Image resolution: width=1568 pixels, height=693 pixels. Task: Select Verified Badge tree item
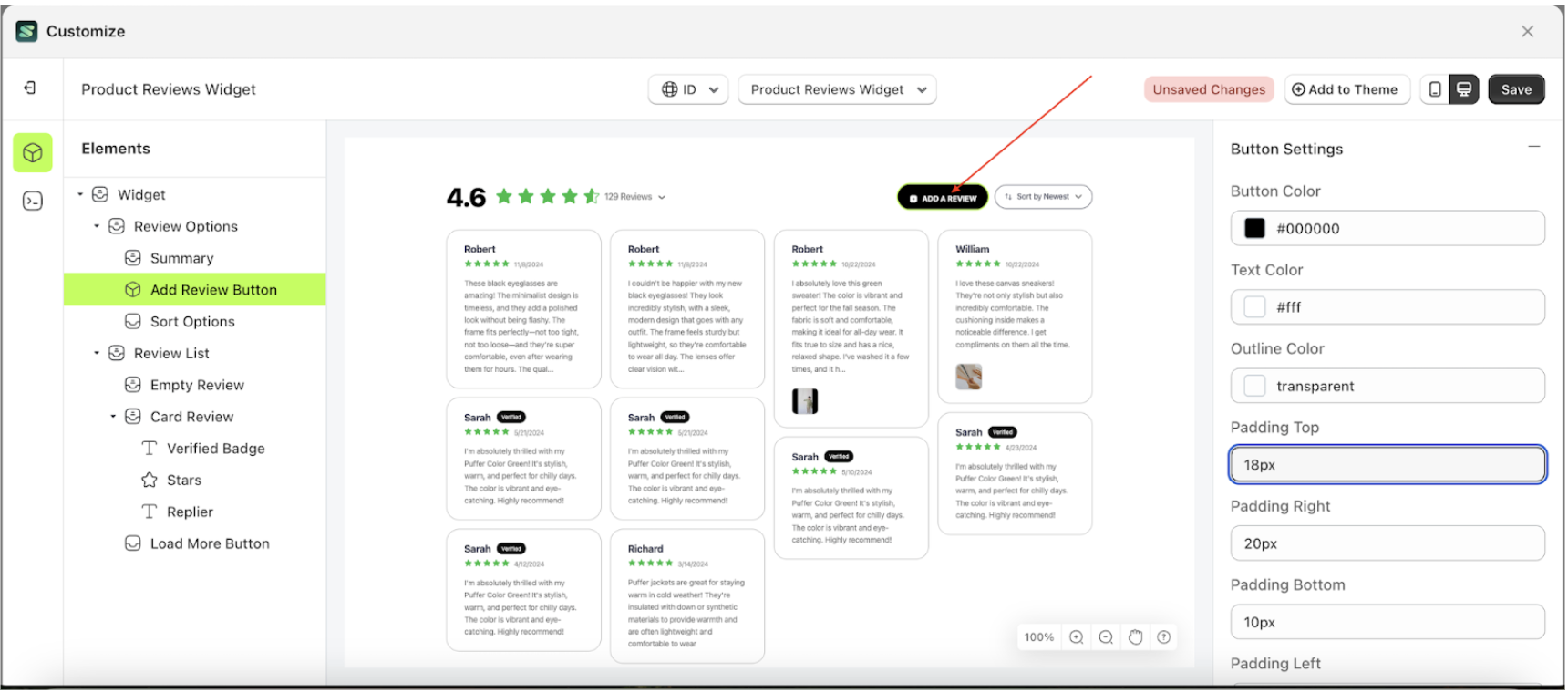[x=216, y=448]
